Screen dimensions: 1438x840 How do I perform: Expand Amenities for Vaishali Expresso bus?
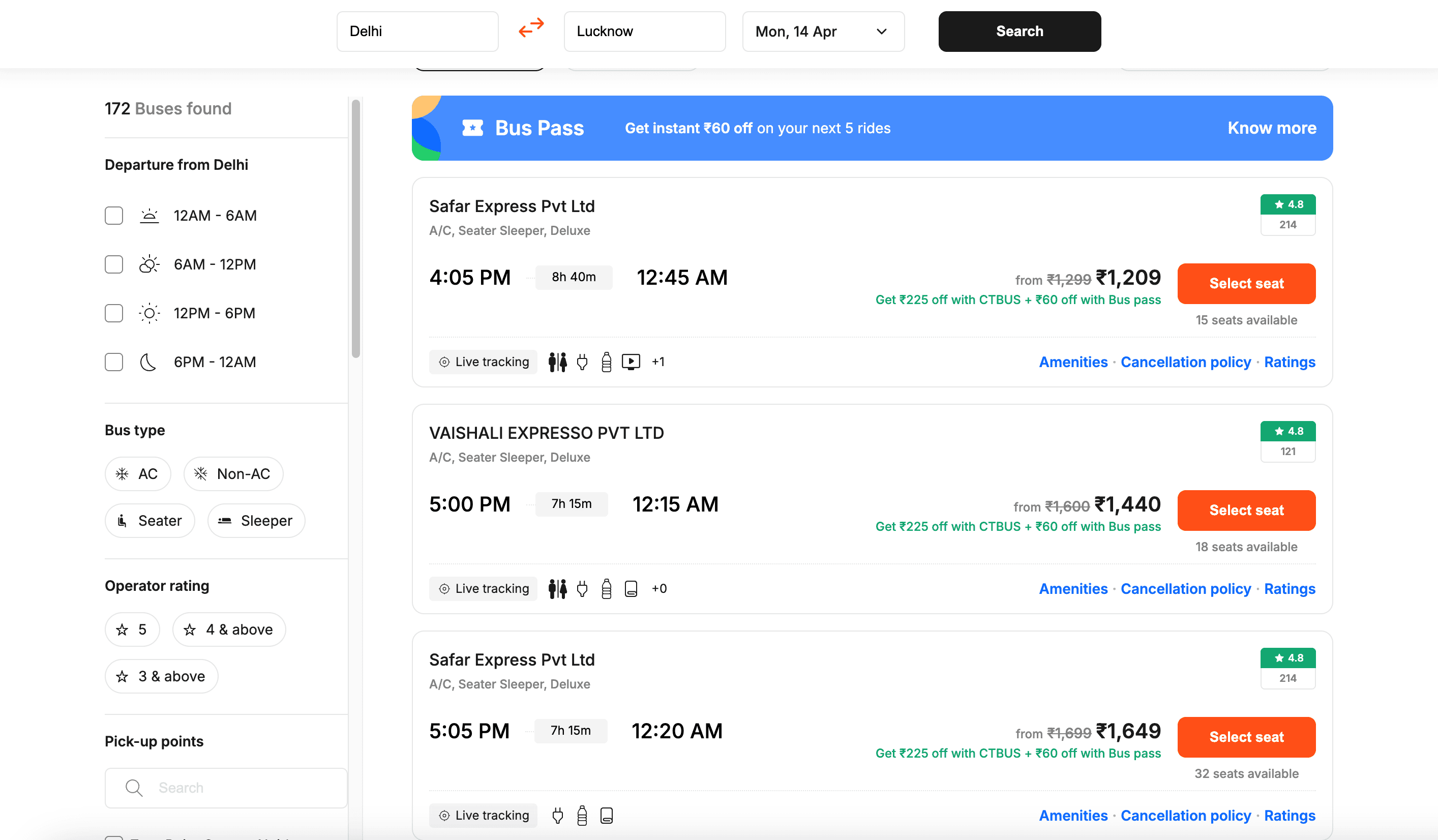[x=1073, y=588]
